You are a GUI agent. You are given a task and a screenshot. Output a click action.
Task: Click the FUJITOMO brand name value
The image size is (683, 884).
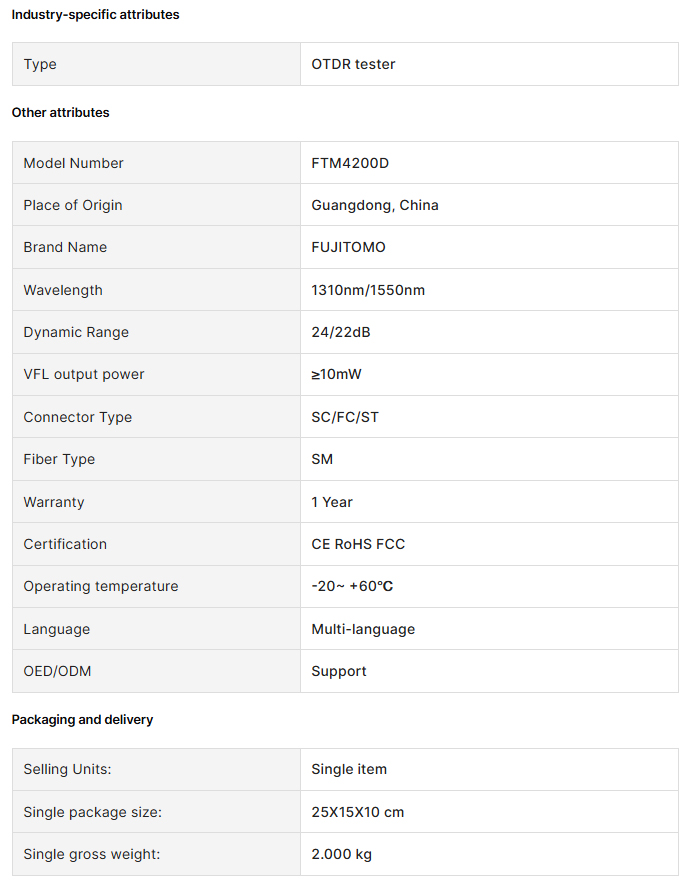pyautogui.click(x=348, y=247)
